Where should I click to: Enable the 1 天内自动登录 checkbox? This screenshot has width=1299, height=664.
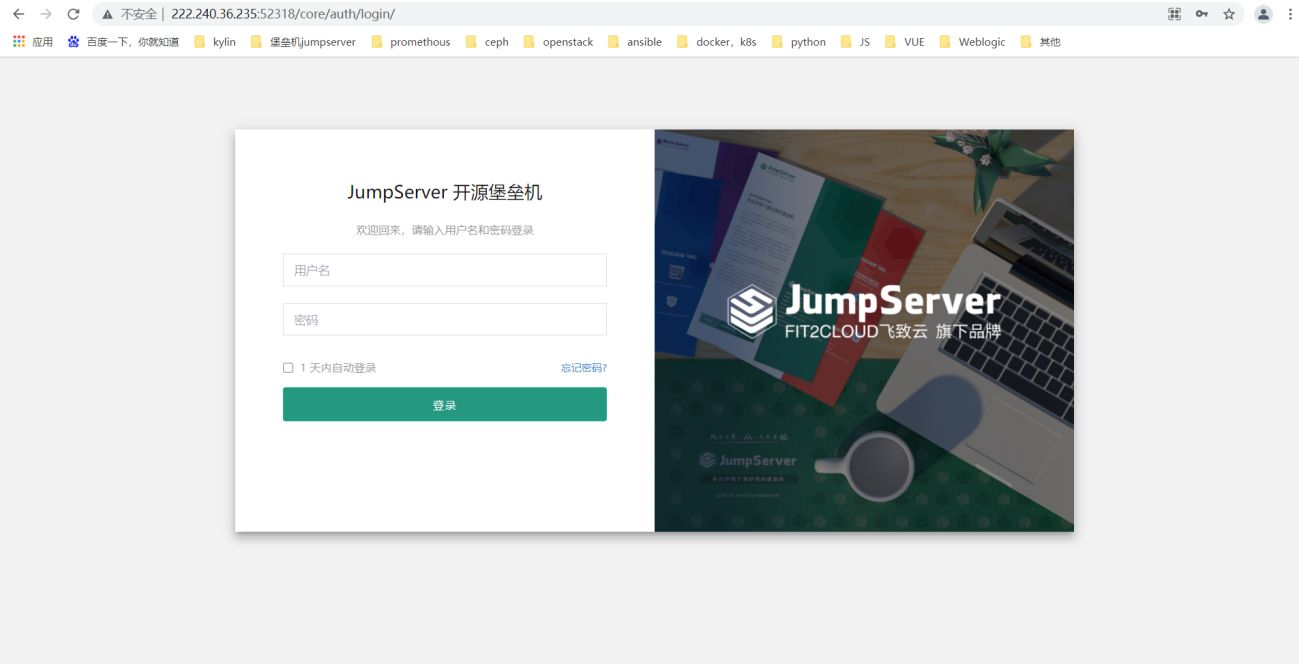point(288,368)
